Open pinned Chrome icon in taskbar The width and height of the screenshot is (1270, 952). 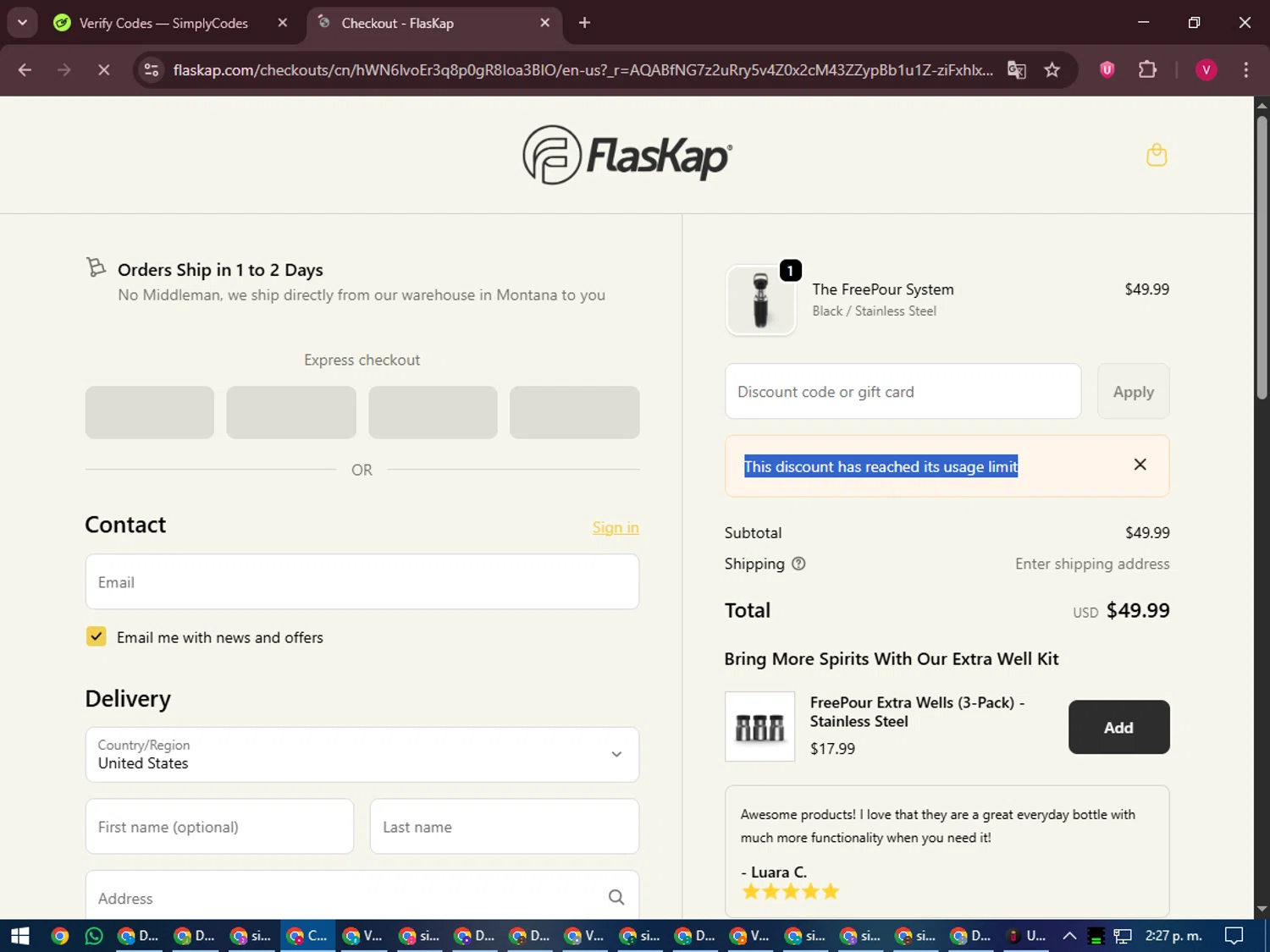coord(59,935)
